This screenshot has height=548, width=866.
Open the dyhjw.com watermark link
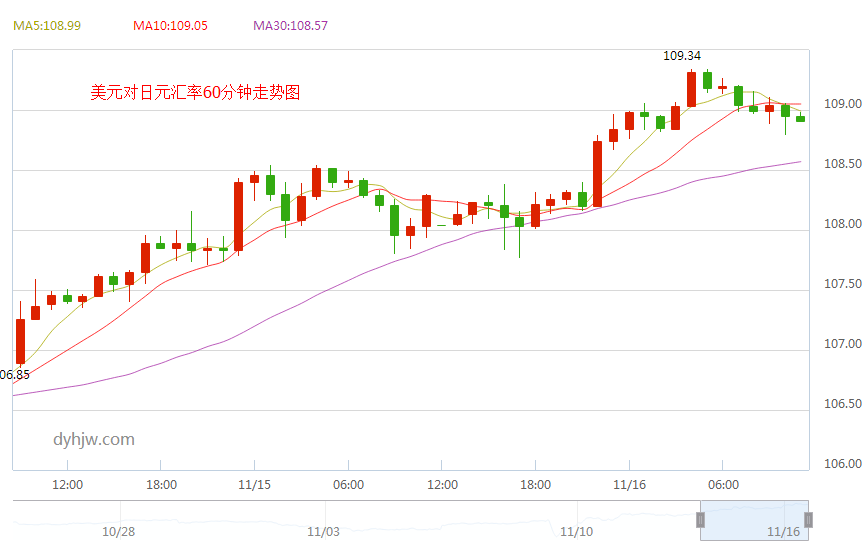pyautogui.click(x=93, y=439)
